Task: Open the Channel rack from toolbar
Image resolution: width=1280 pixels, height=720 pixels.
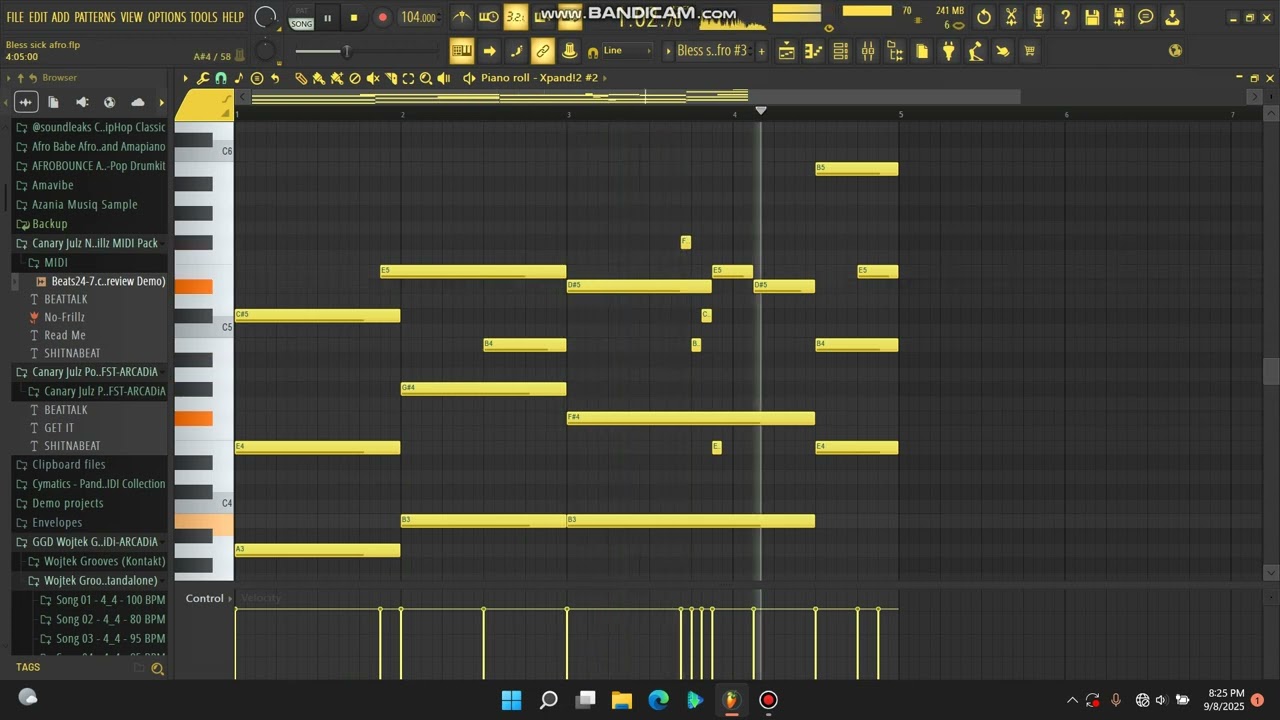Action: (x=841, y=51)
